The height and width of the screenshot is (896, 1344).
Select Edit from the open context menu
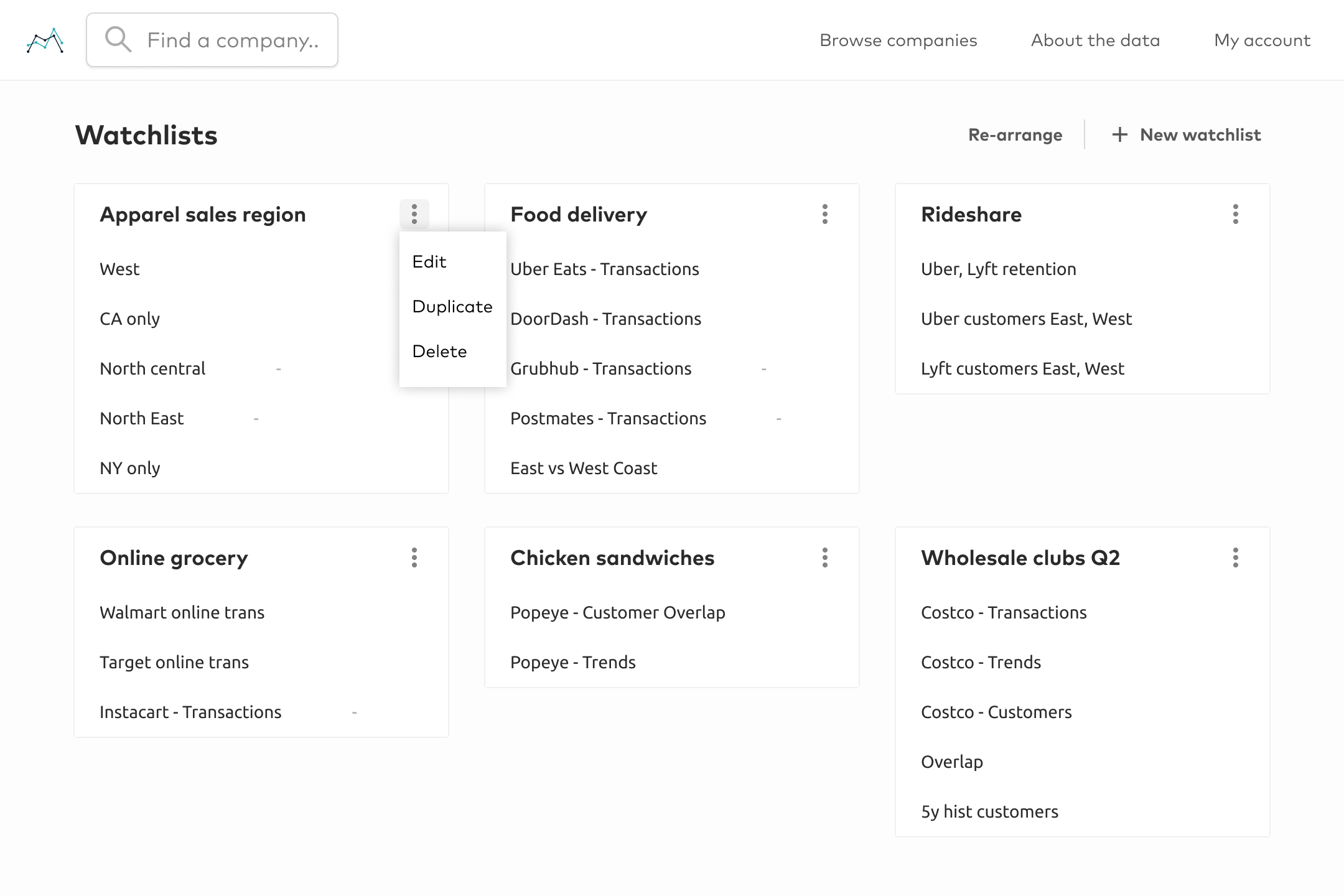tap(429, 262)
